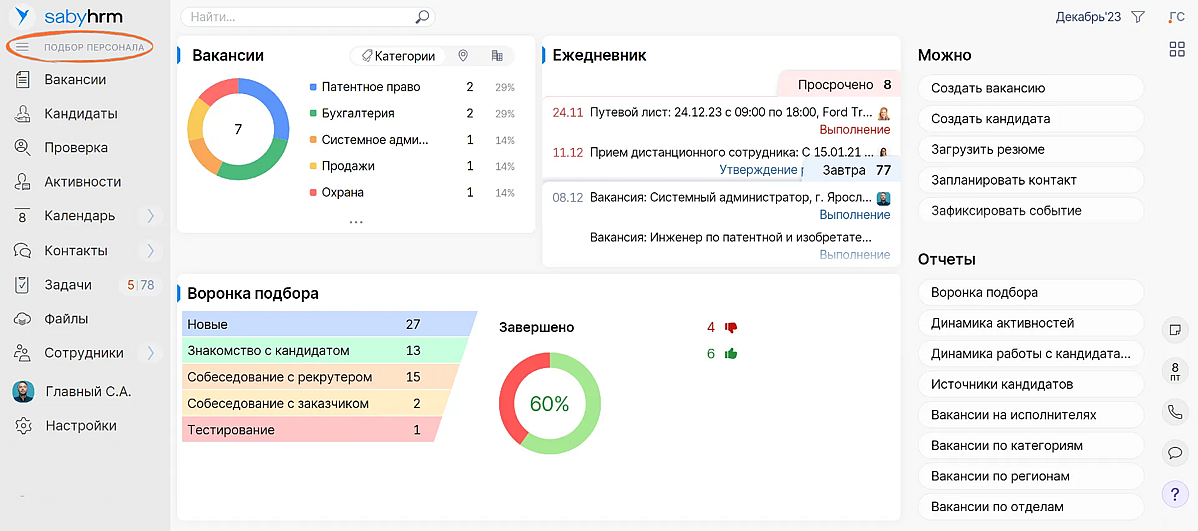
Task: Click the blue Патентное право legend swatch
Action: point(313,88)
